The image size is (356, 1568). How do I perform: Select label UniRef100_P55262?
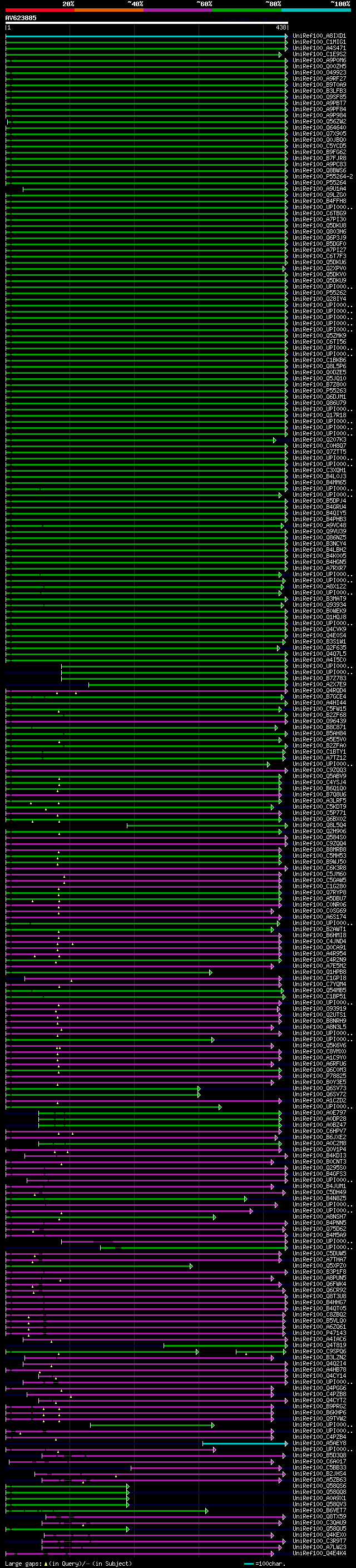tap(319, 293)
